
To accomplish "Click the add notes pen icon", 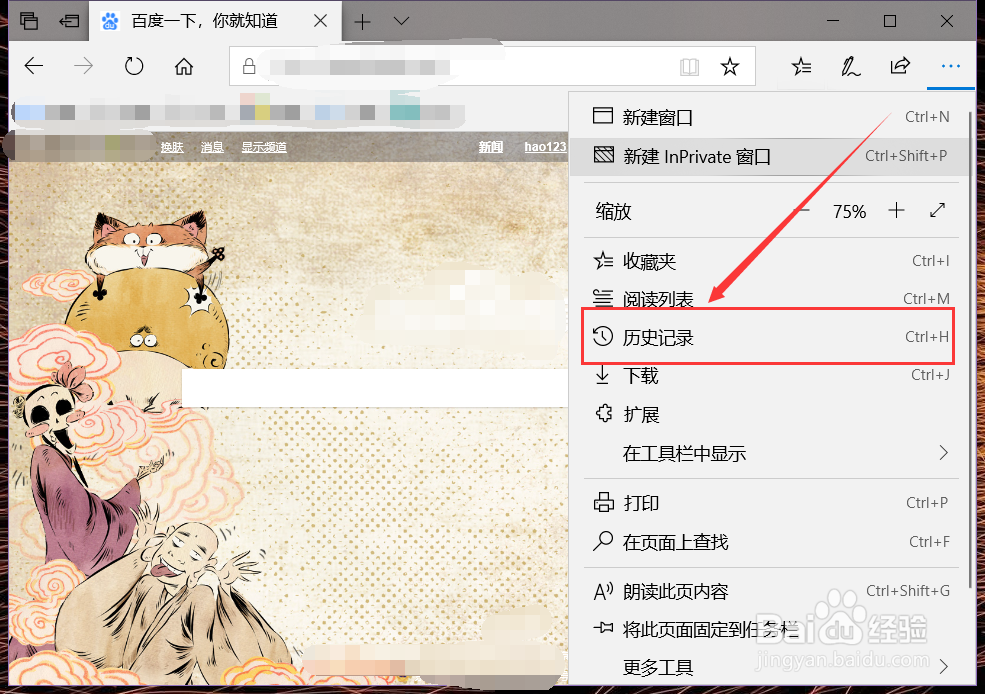I will (851, 66).
